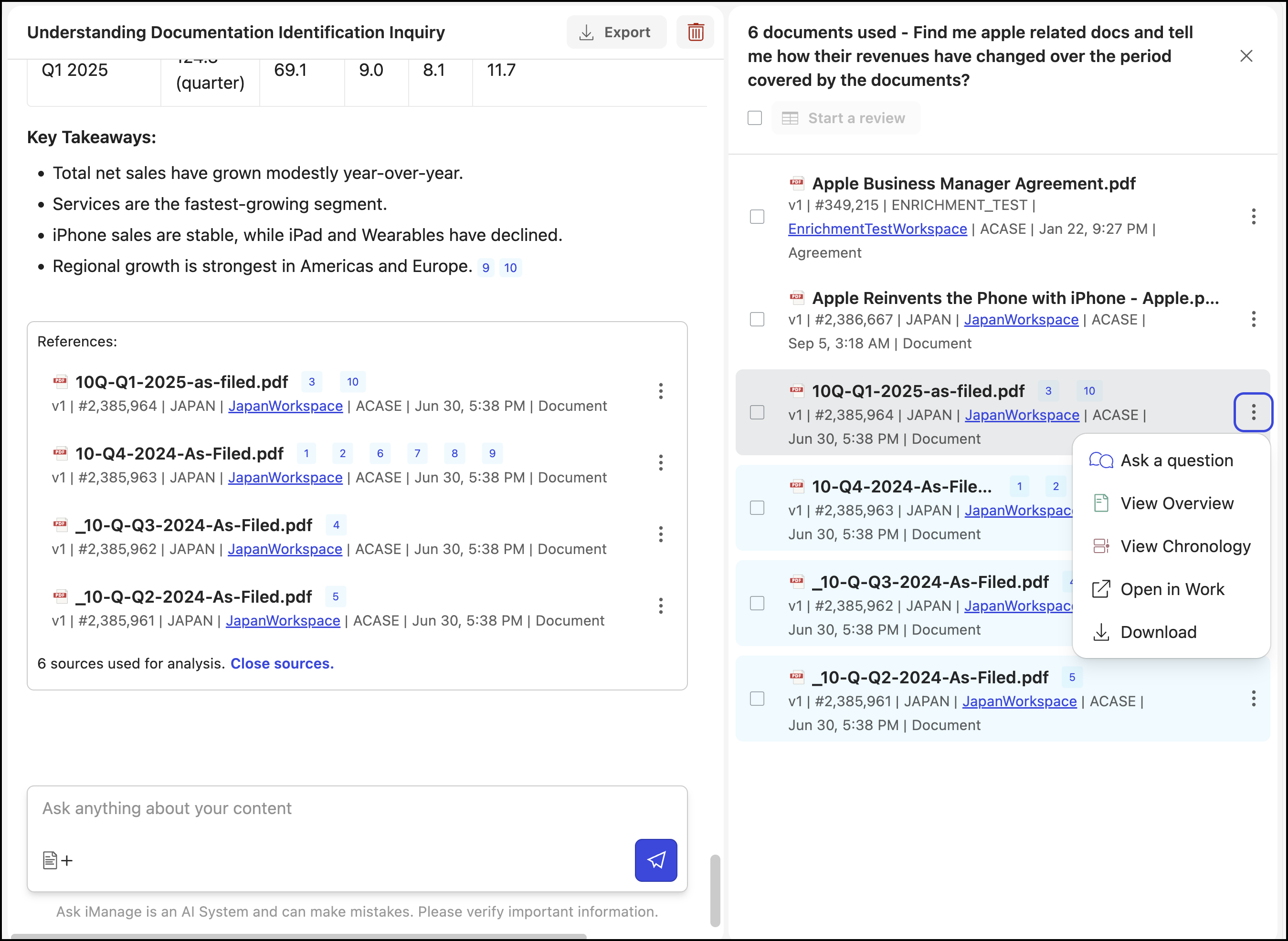
Task: Click the Open in Work external link icon
Action: click(x=1100, y=589)
